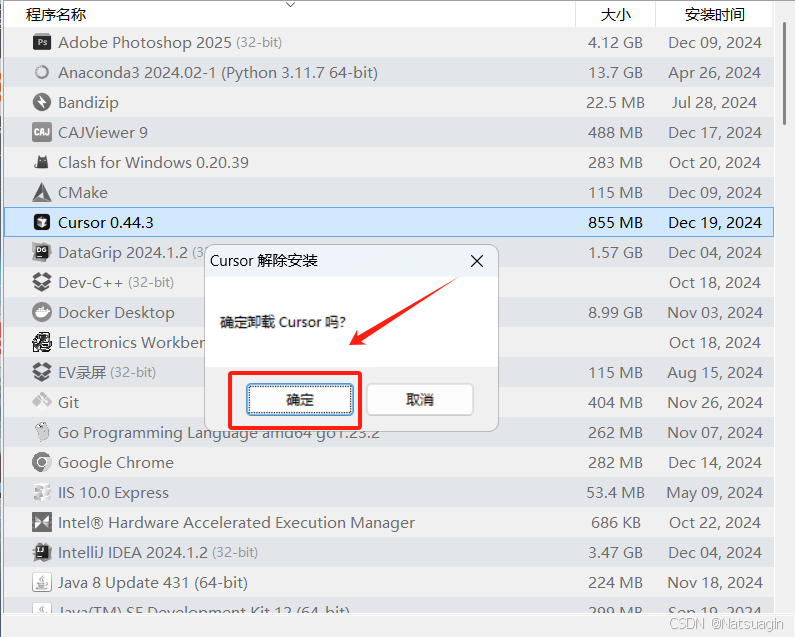
Task: Select the Bandizip icon
Action: point(42,102)
